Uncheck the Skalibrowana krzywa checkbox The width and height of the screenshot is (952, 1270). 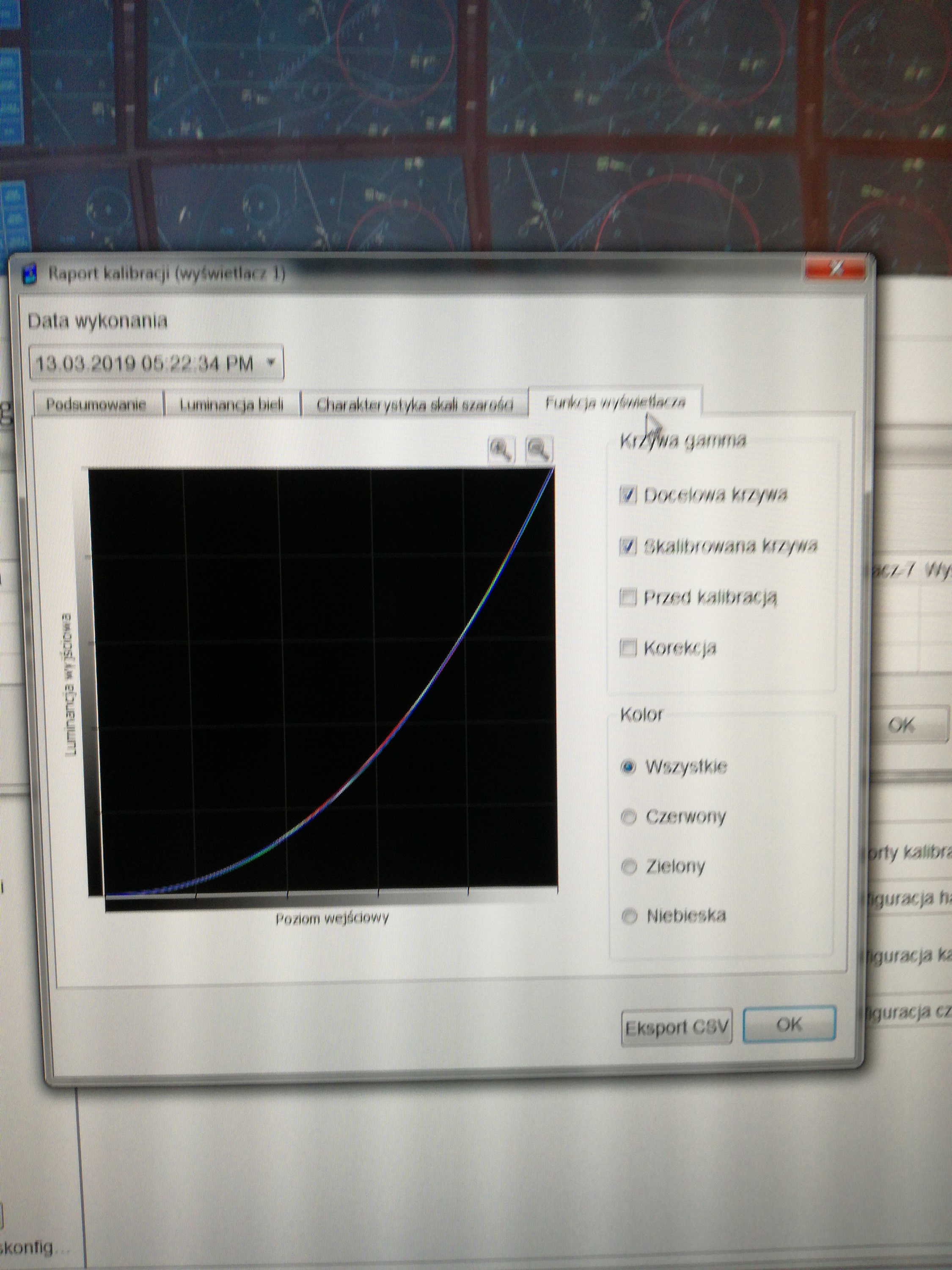(628, 546)
